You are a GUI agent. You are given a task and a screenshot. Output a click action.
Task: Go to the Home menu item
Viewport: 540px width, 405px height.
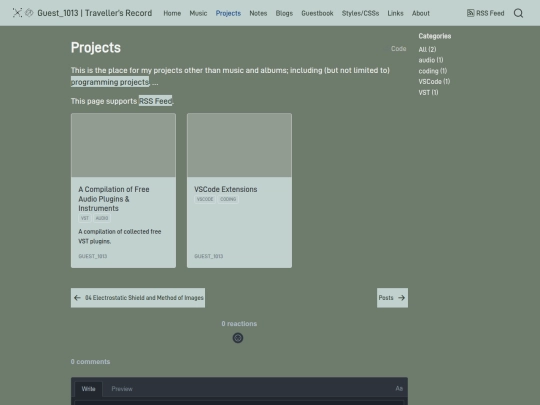pos(172,13)
